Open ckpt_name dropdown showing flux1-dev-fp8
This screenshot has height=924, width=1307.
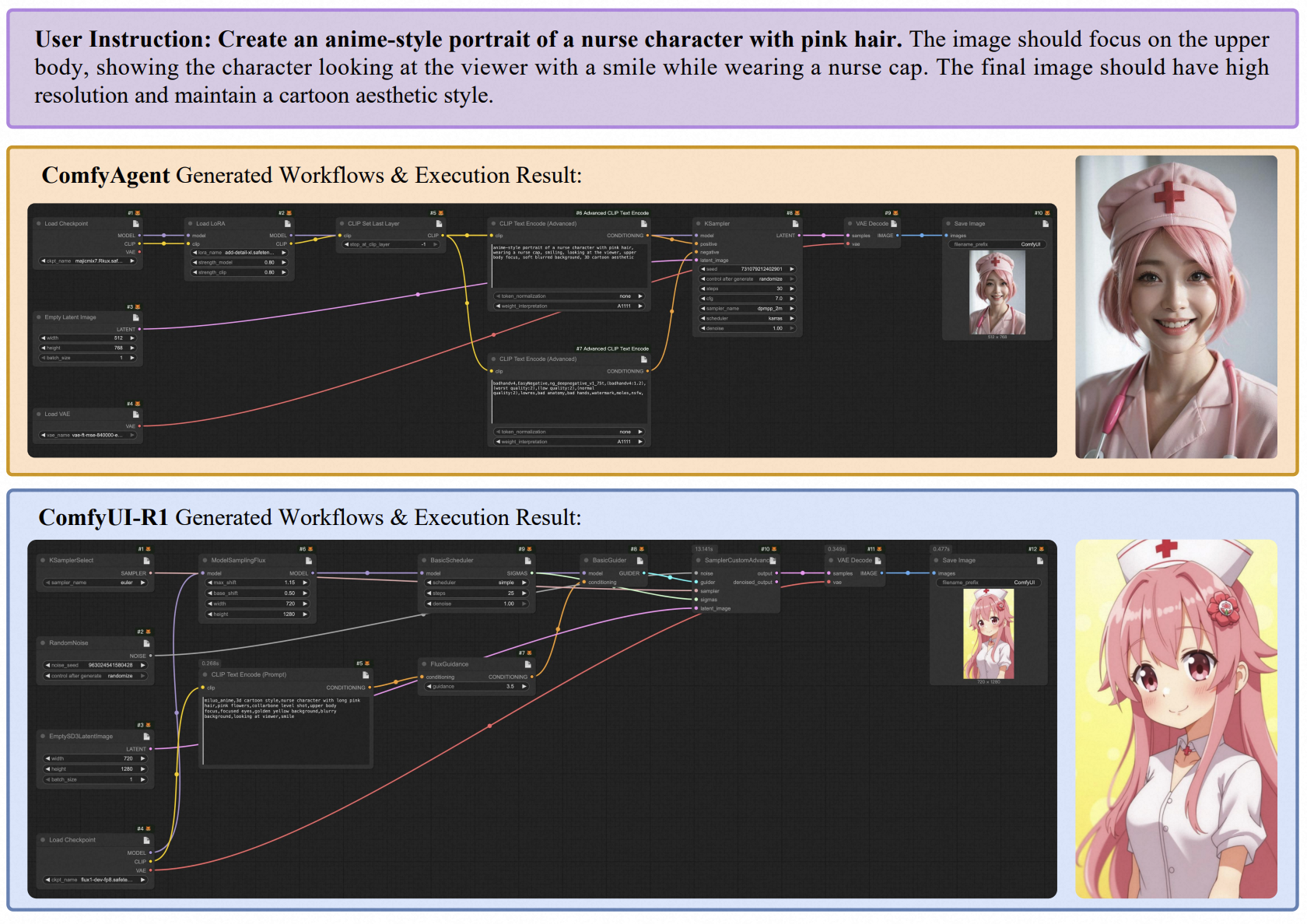click(x=95, y=880)
